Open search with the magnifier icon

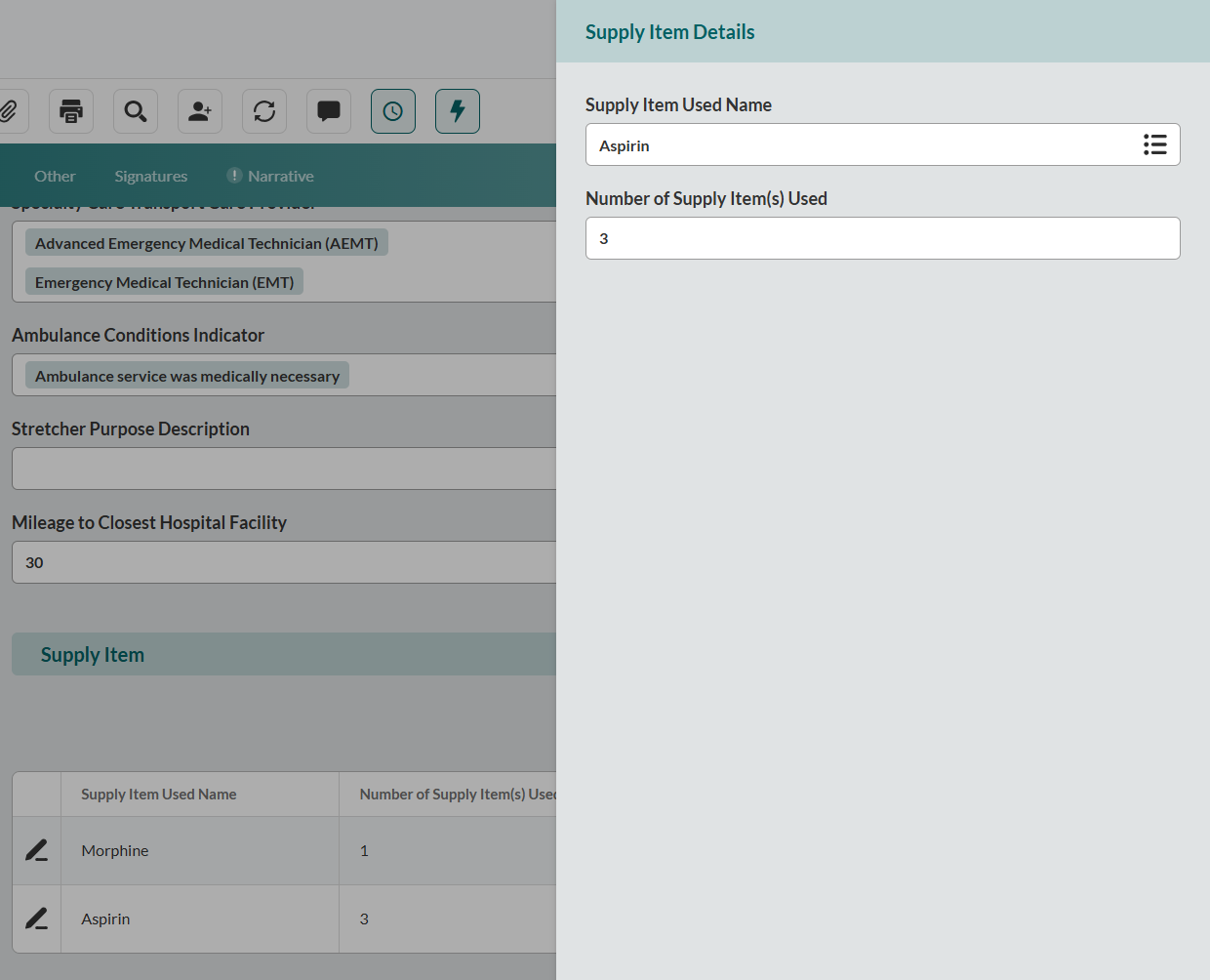pos(136,111)
